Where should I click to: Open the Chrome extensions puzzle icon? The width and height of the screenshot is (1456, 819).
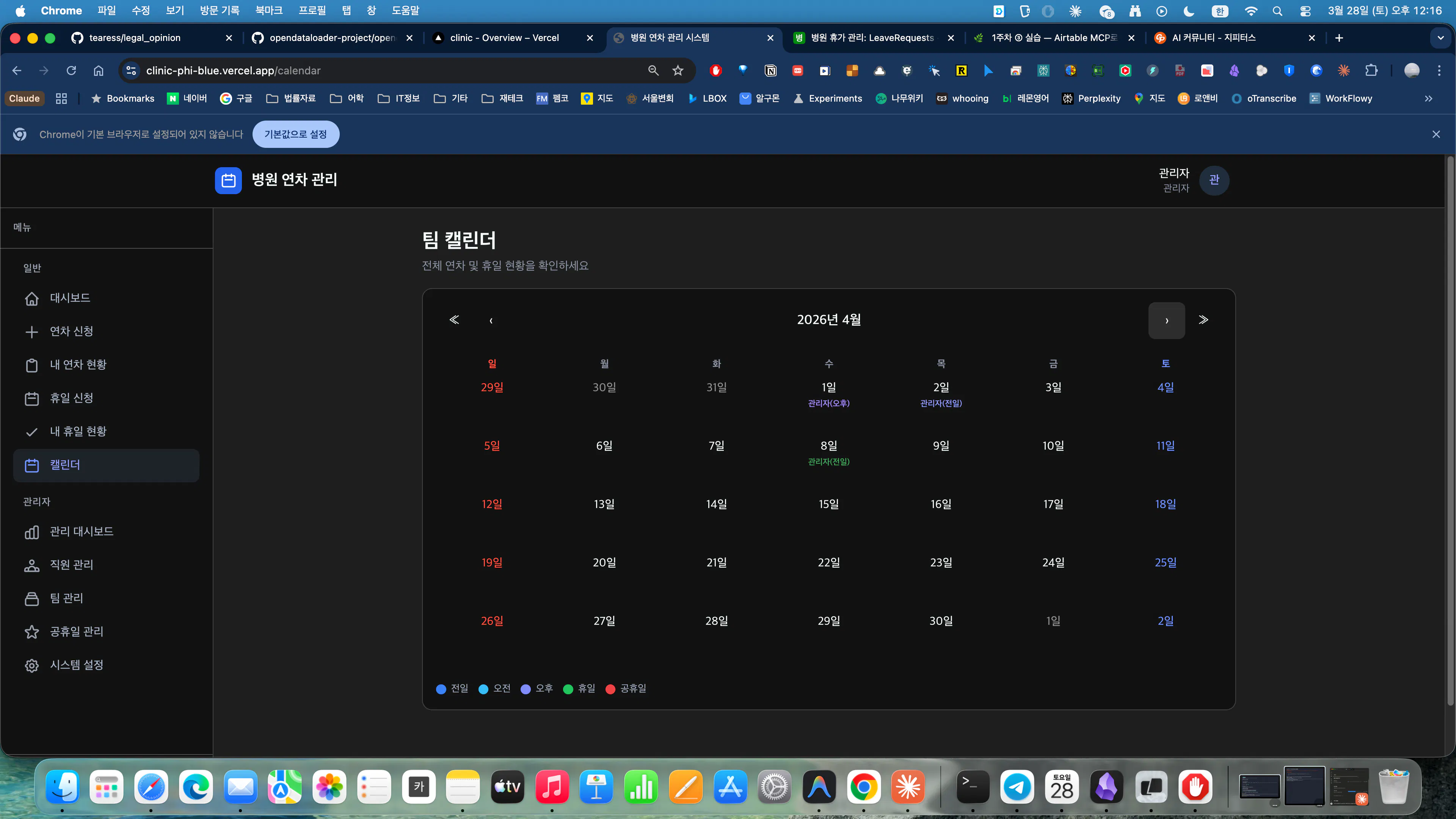point(1371,71)
